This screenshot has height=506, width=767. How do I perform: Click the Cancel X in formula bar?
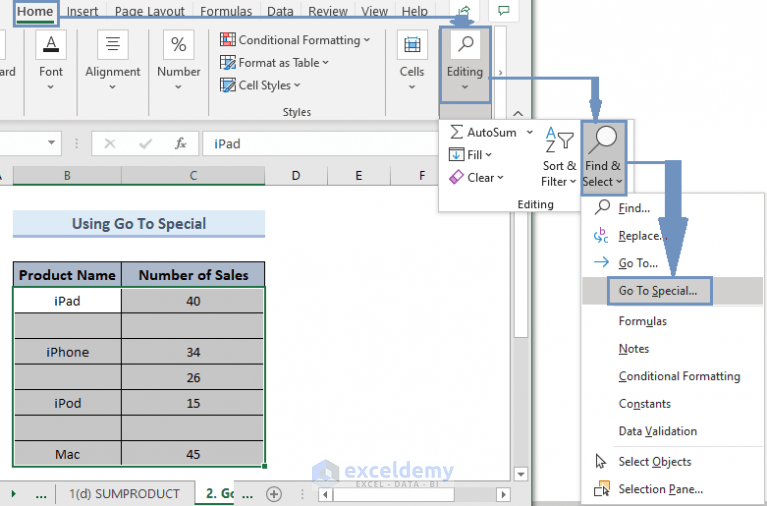point(110,143)
